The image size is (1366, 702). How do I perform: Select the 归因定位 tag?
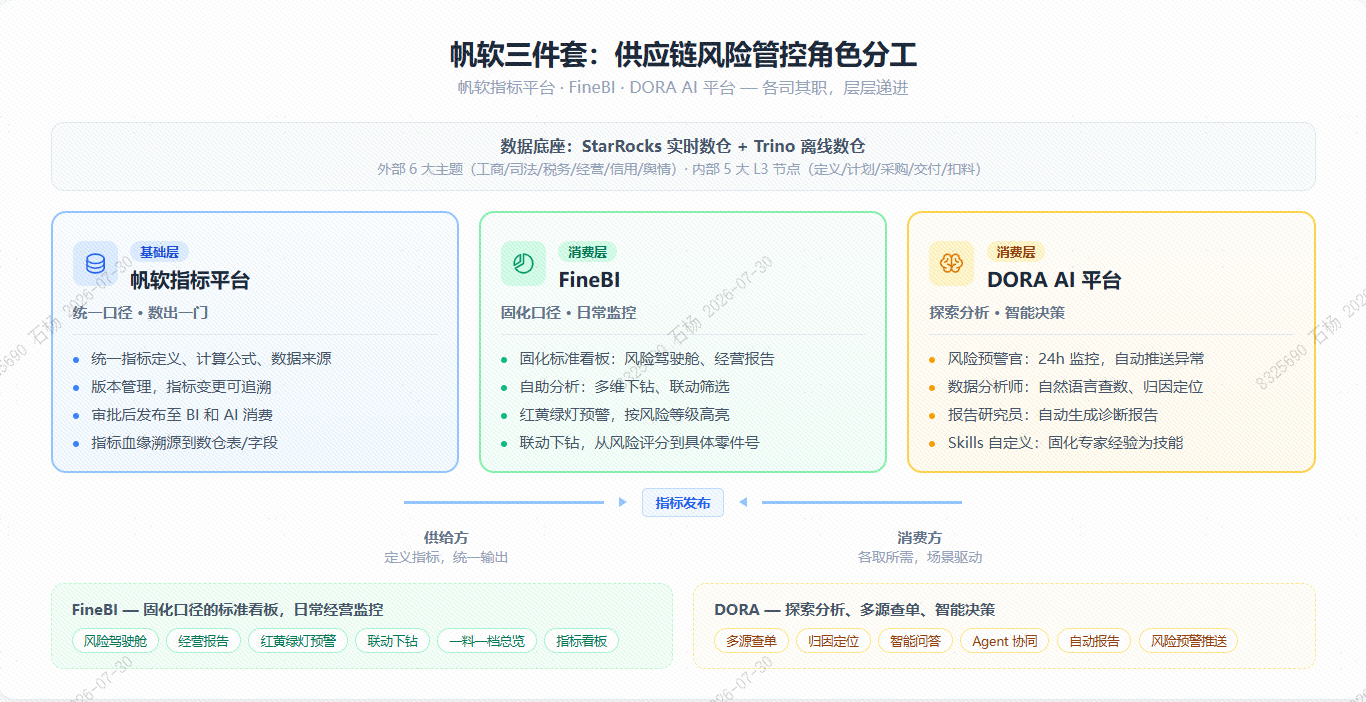coord(834,641)
